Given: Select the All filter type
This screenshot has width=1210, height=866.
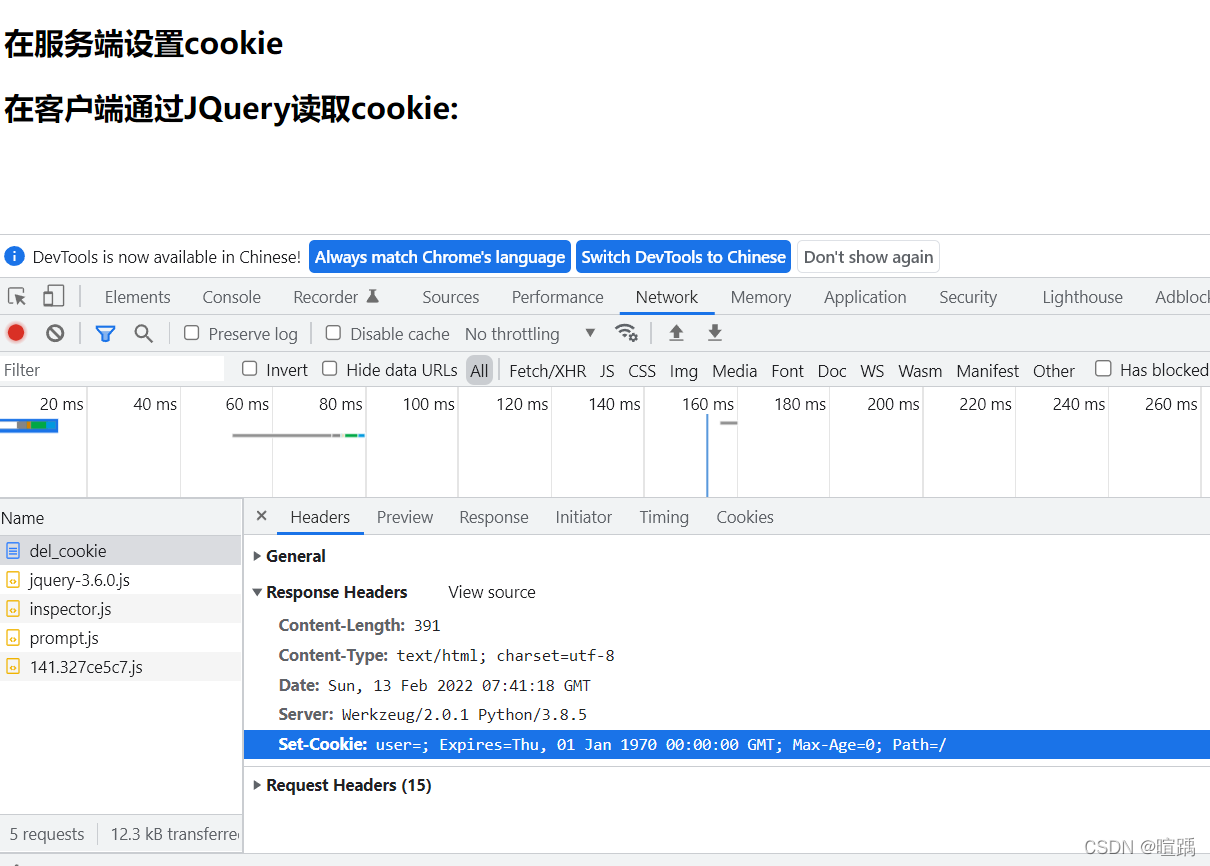Looking at the screenshot, I should (480, 370).
